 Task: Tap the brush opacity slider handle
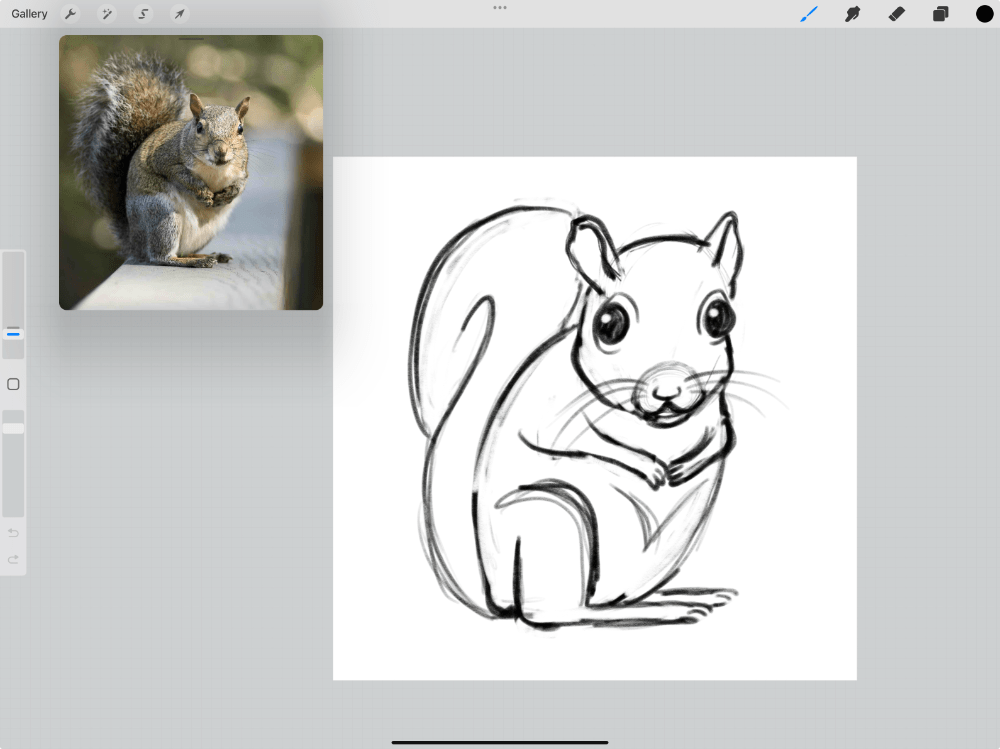click(13, 428)
